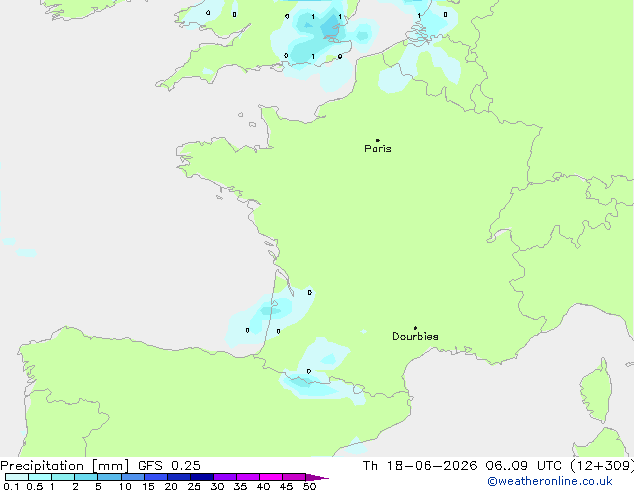Click the Dourbies location dot marker

(415, 328)
